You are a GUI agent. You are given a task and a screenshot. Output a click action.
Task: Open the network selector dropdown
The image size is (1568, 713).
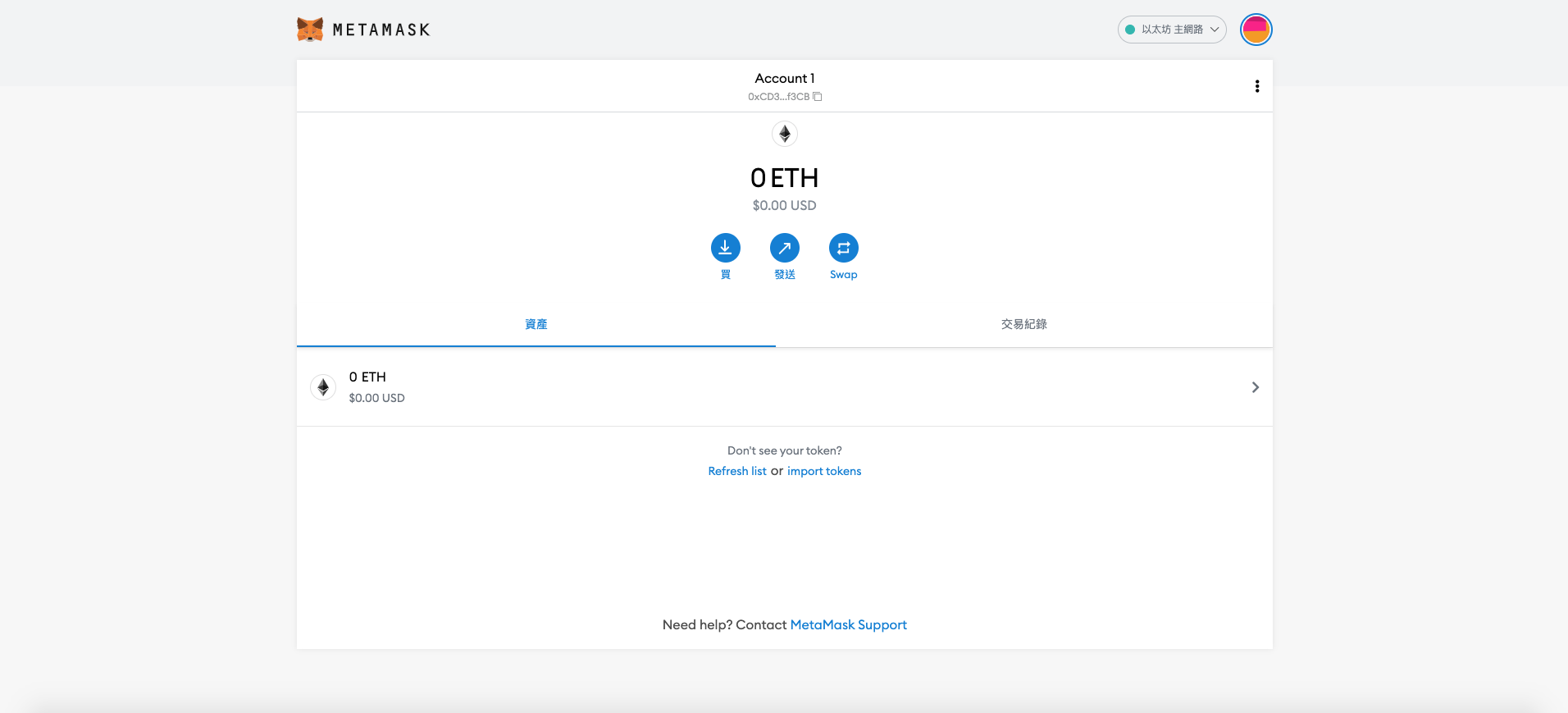coord(1172,30)
